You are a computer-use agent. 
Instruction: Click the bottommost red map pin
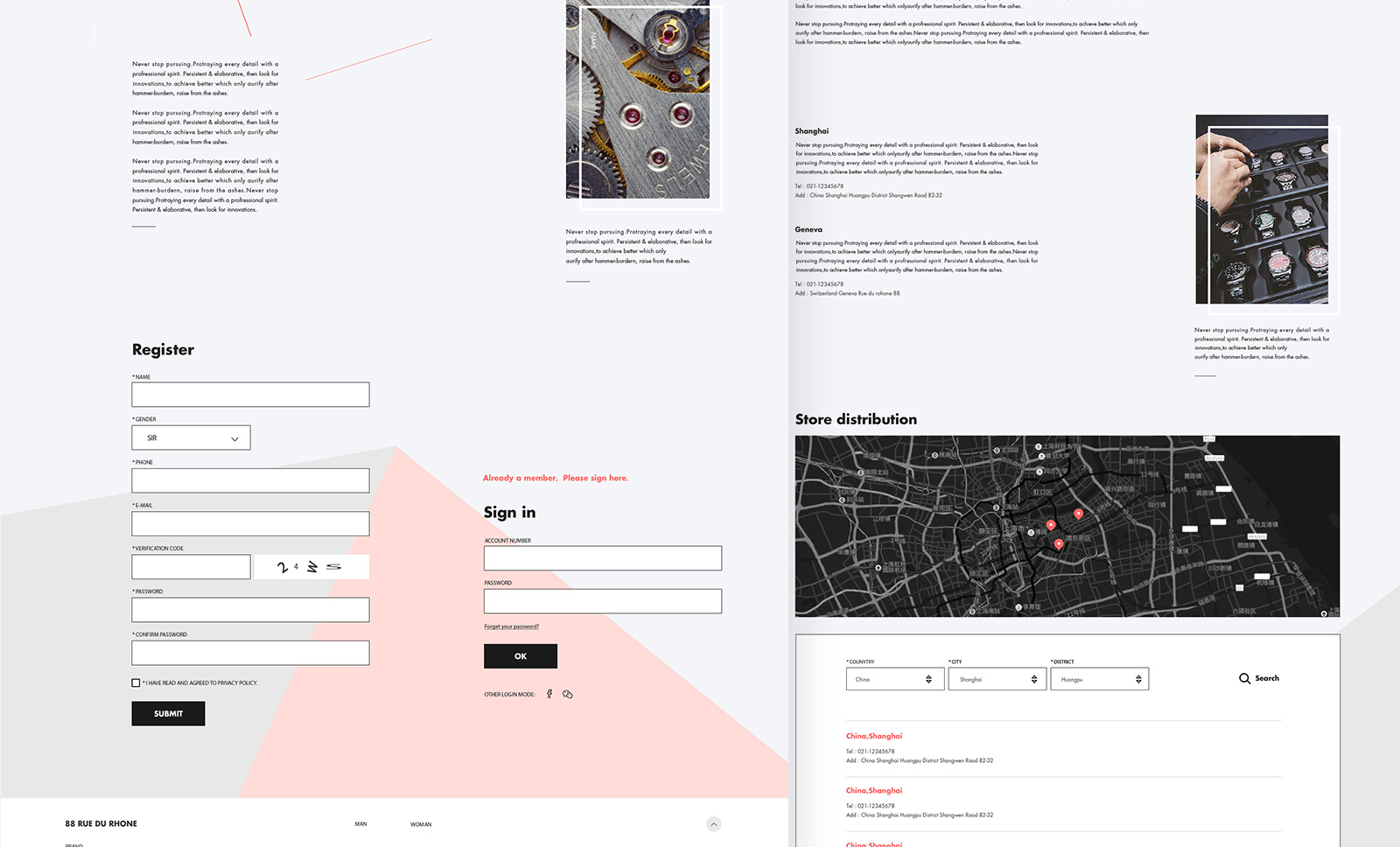tap(1059, 543)
